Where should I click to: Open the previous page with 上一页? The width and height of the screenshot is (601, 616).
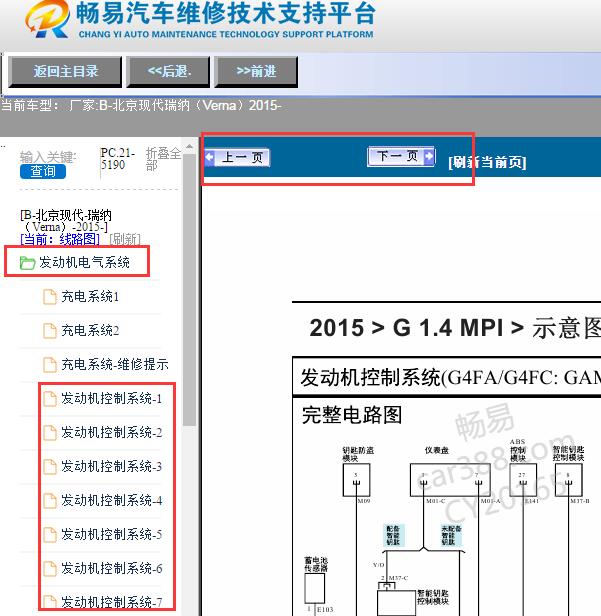(237, 158)
